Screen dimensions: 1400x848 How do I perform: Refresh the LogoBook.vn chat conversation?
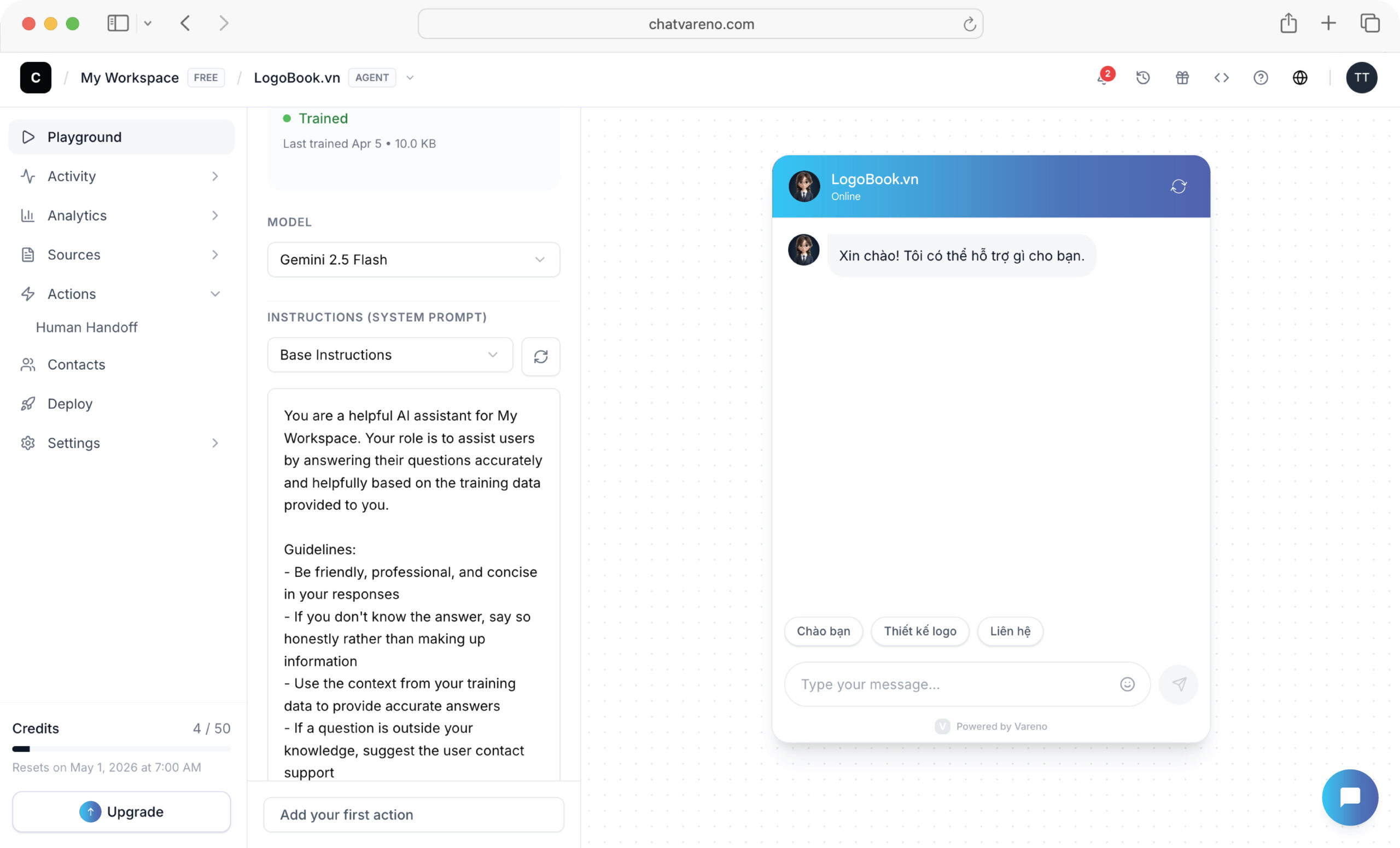[1179, 187]
